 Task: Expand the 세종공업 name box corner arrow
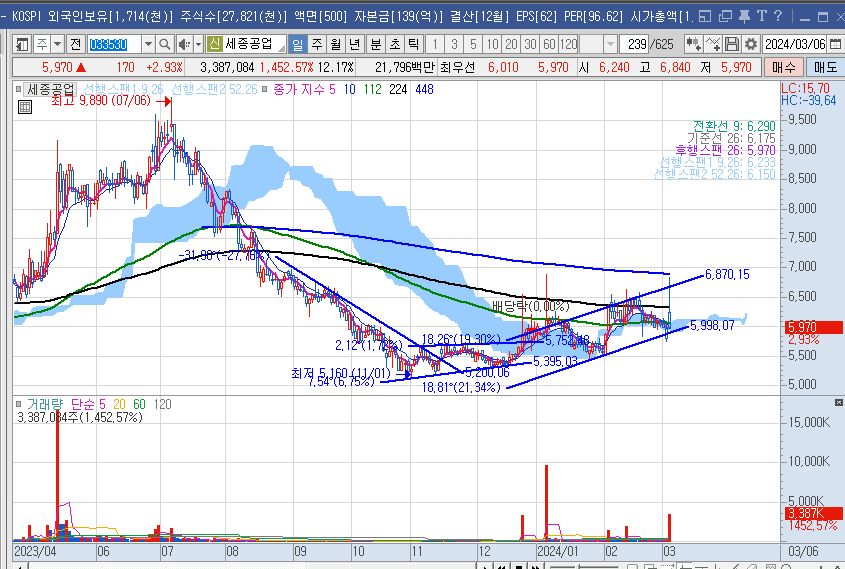pos(281,48)
